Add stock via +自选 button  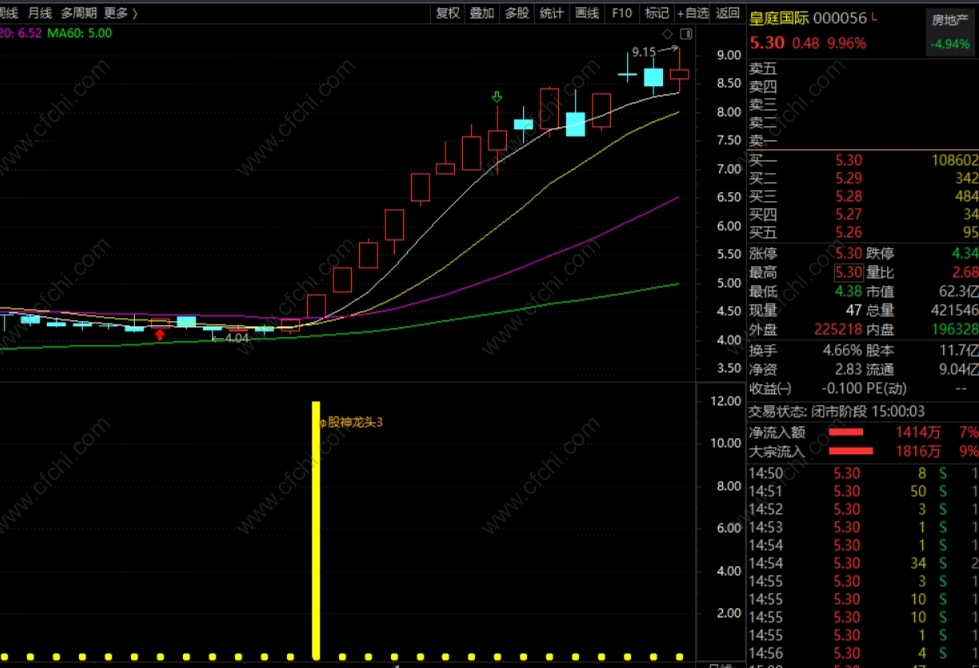click(693, 13)
